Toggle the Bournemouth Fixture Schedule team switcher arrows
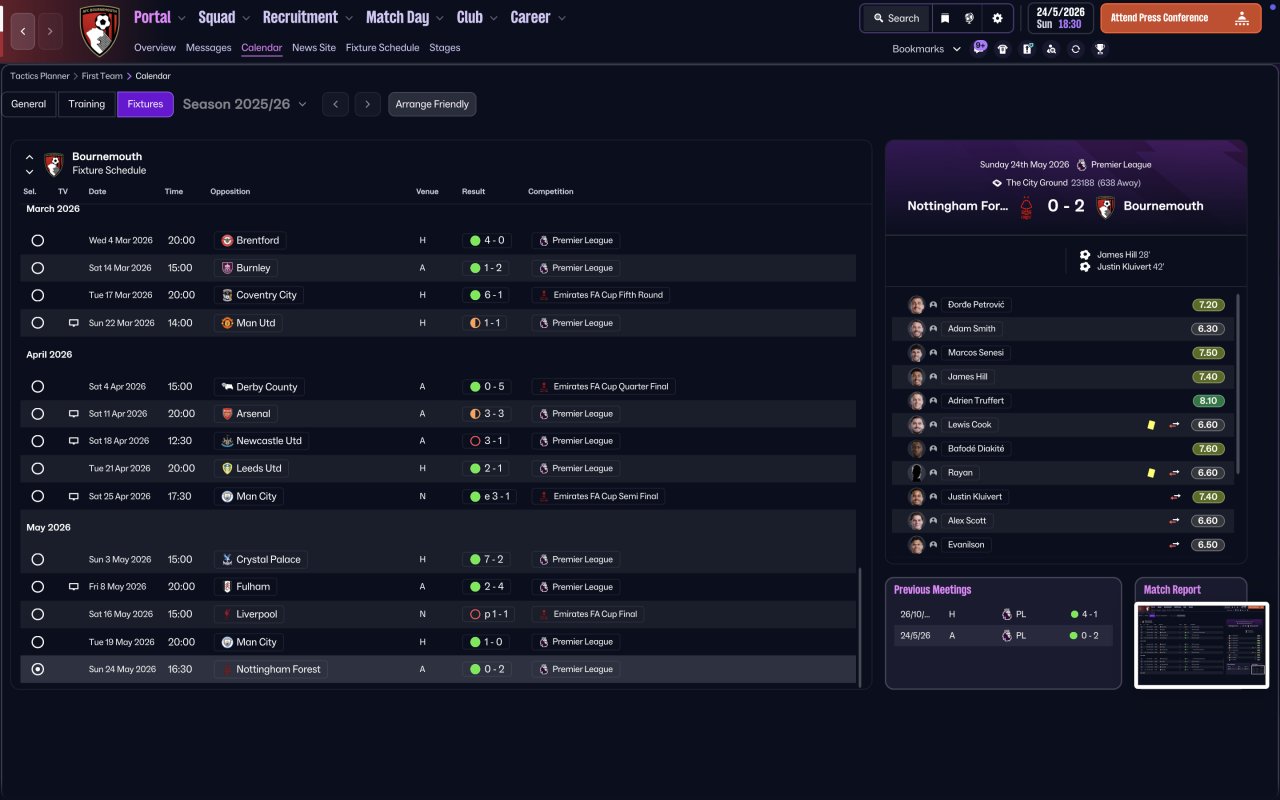Image resolution: width=1280 pixels, height=800 pixels. click(x=30, y=164)
